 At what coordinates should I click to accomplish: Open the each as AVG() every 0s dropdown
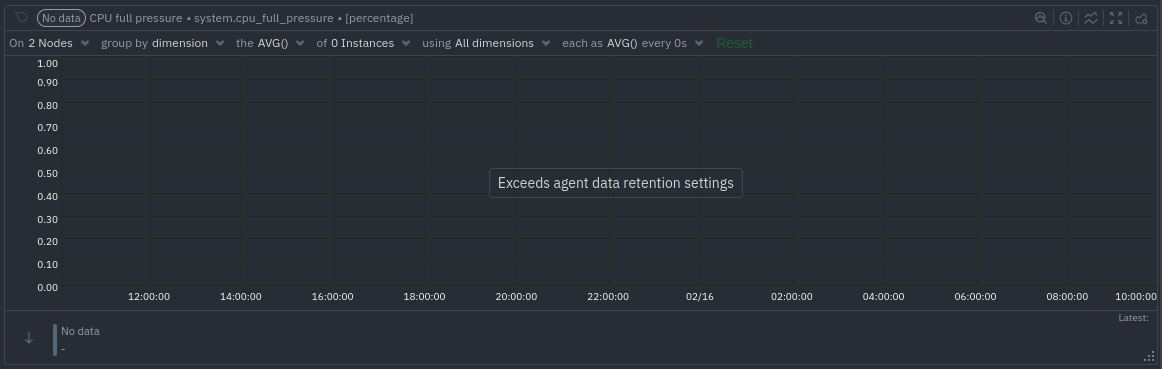click(x=633, y=43)
